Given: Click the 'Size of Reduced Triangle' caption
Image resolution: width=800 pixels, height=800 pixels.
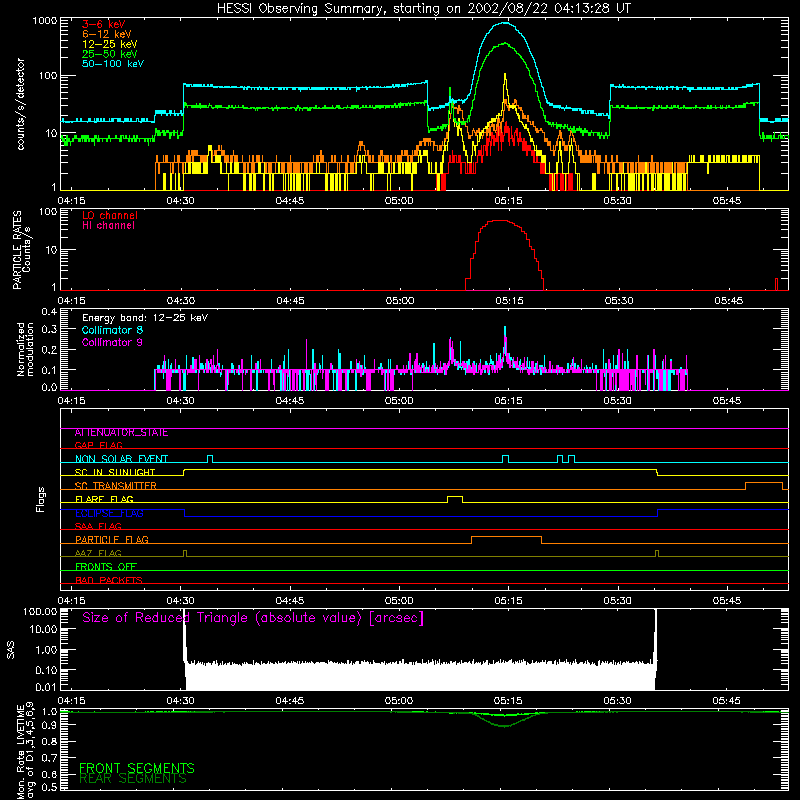Looking at the screenshot, I should click(253, 618).
